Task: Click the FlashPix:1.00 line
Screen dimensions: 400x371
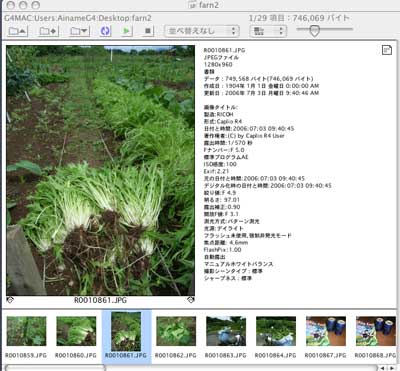Action: pos(222,250)
